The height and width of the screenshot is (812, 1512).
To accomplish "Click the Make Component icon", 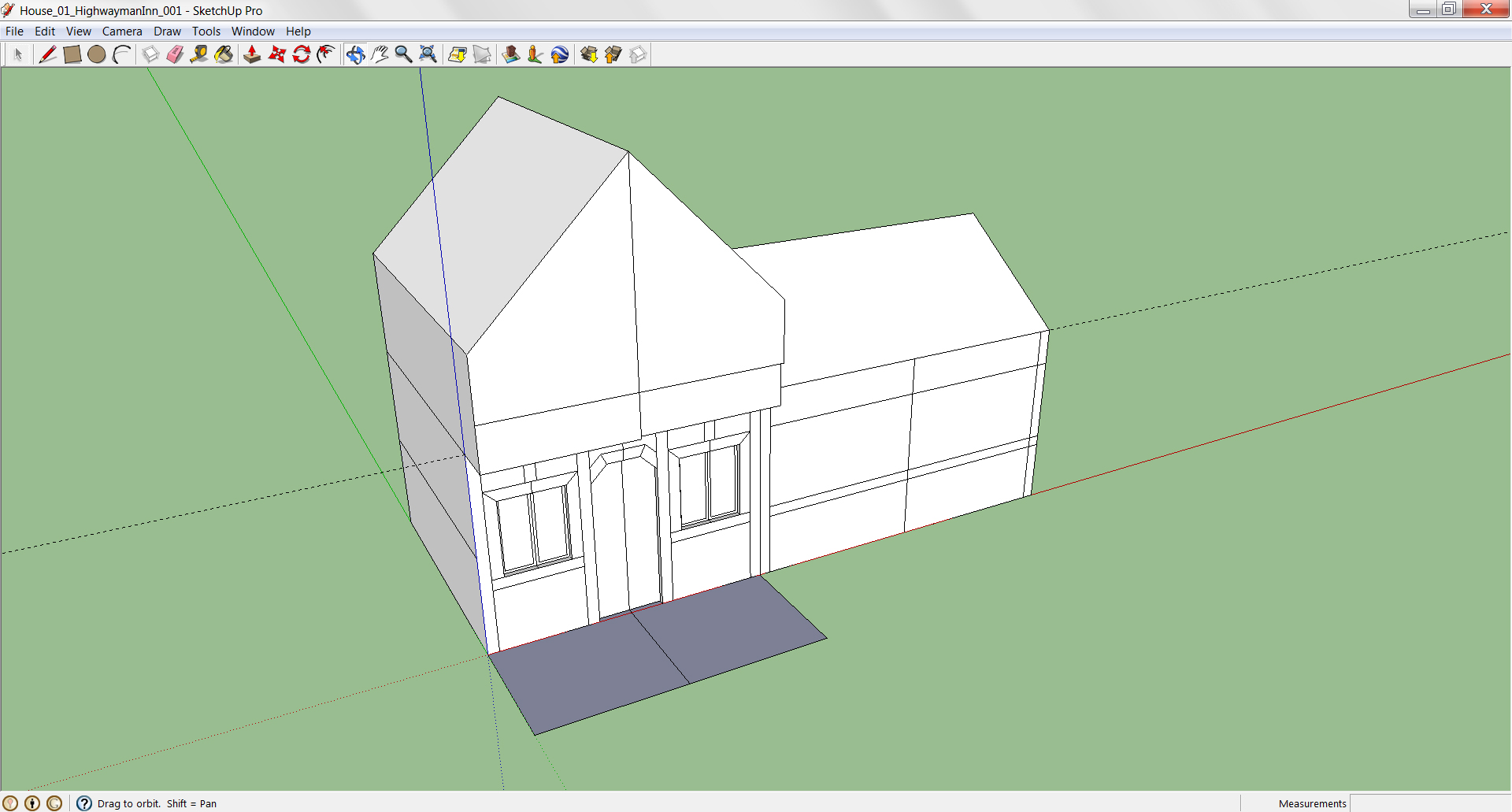I will click(x=150, y=54).
